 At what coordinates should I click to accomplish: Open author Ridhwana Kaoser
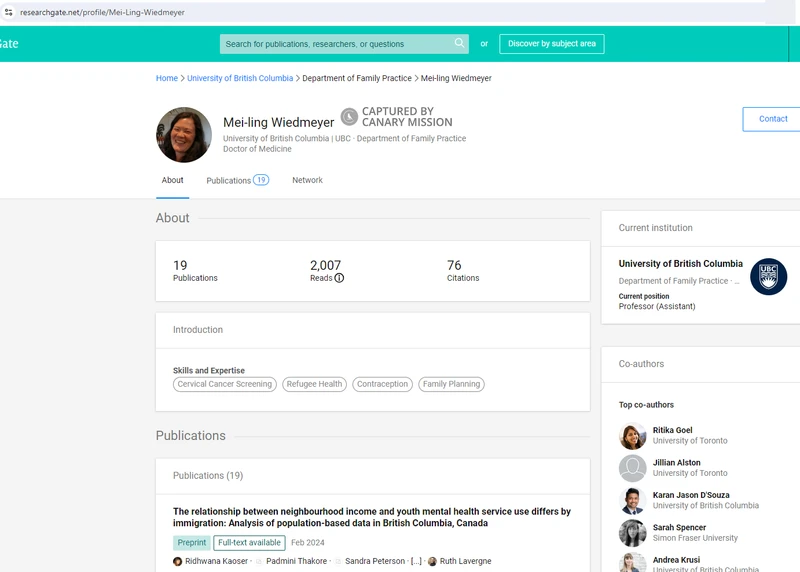point(216,561)
